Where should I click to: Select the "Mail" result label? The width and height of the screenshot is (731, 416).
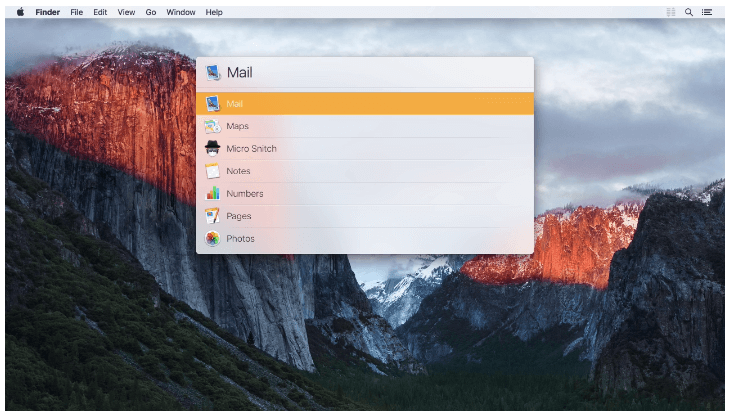234,104
